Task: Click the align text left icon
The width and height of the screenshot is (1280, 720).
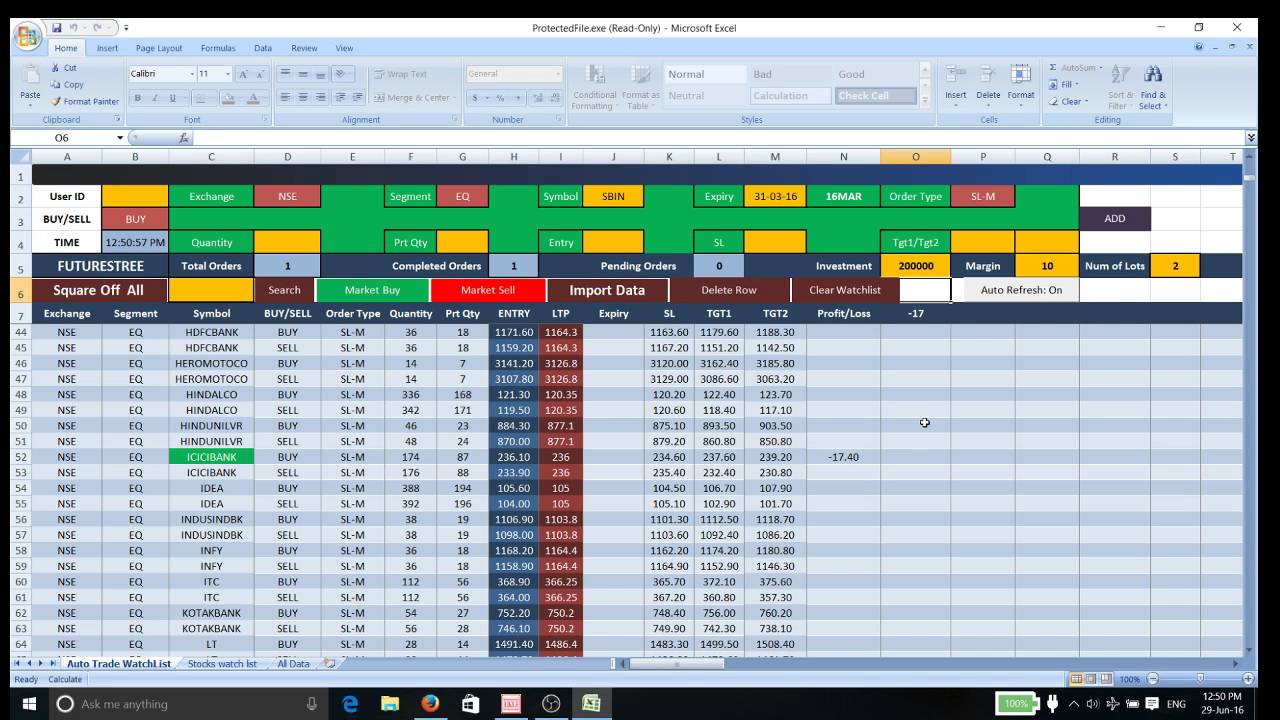Action: 286,97
